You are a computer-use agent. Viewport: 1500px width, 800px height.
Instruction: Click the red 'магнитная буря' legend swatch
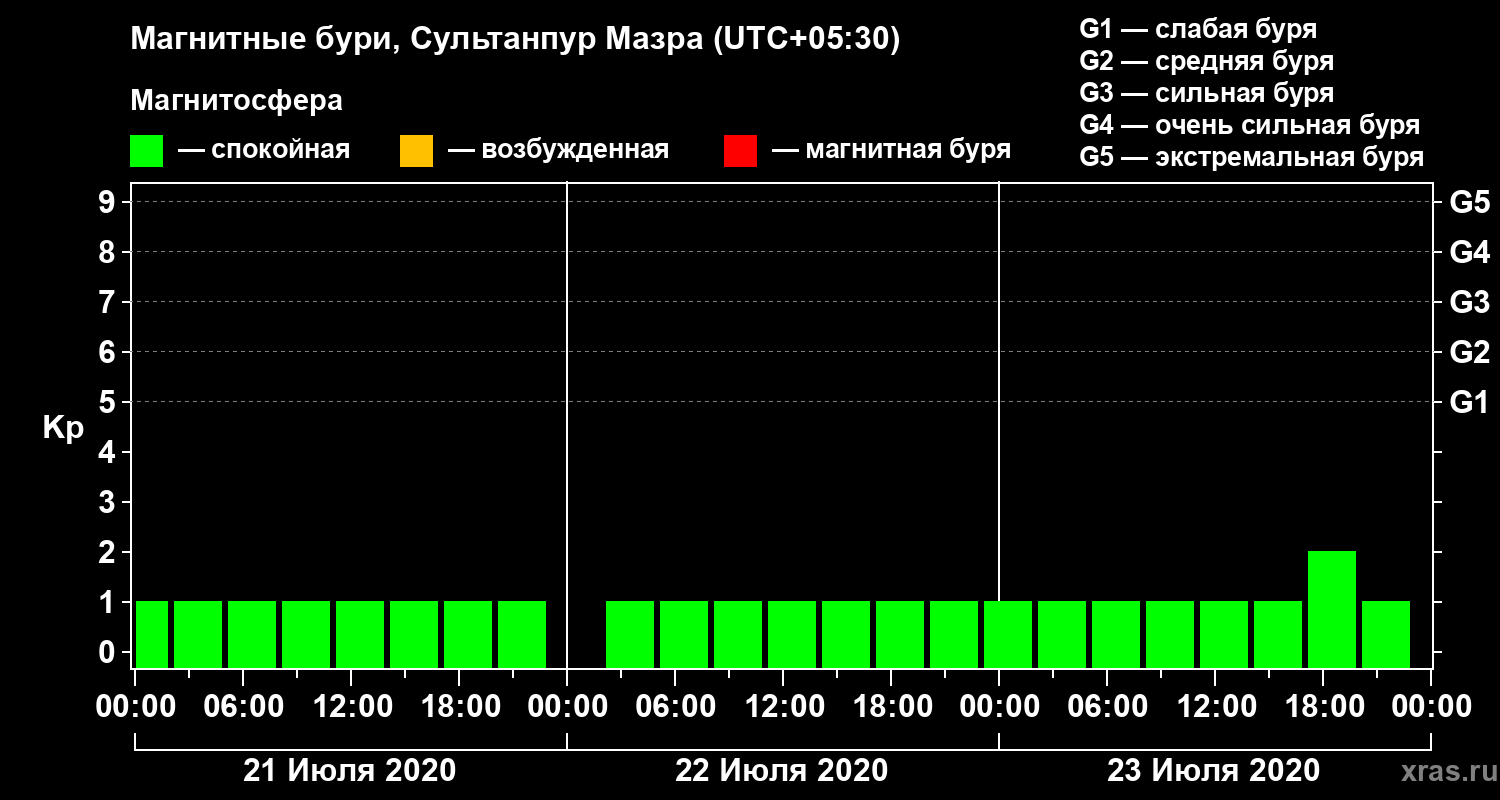(x=740, y=151)
